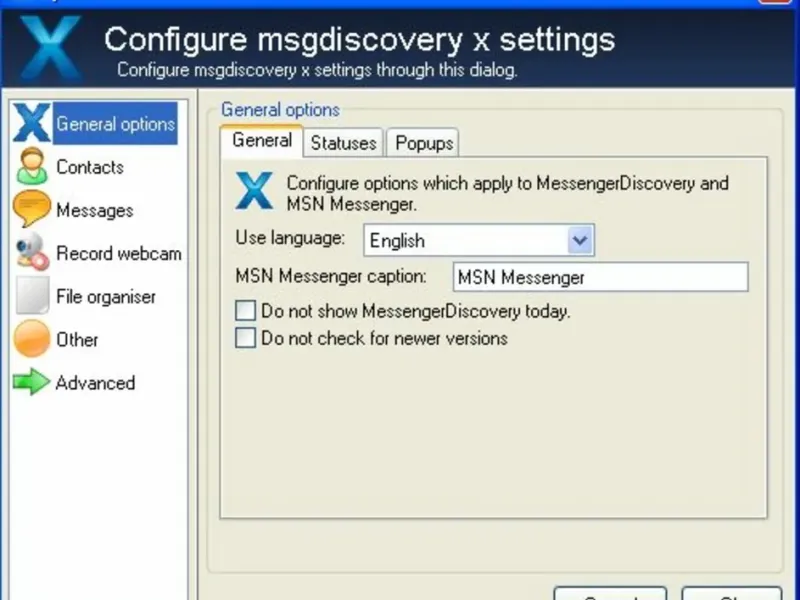Click the orange Other circle icon
Screen dimensions: 800x600
point(32,338)
